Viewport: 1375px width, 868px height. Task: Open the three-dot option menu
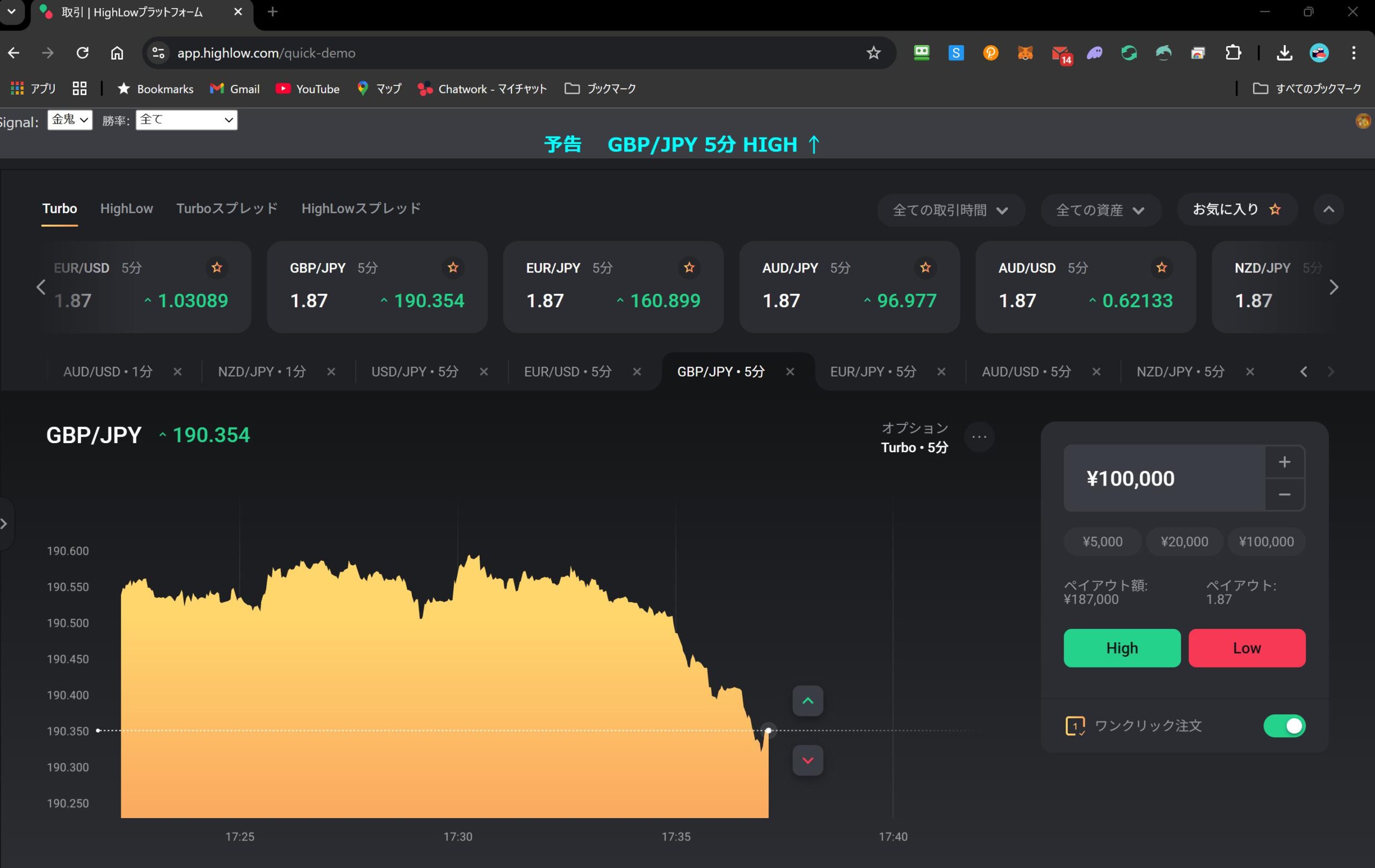coord(979,437)
